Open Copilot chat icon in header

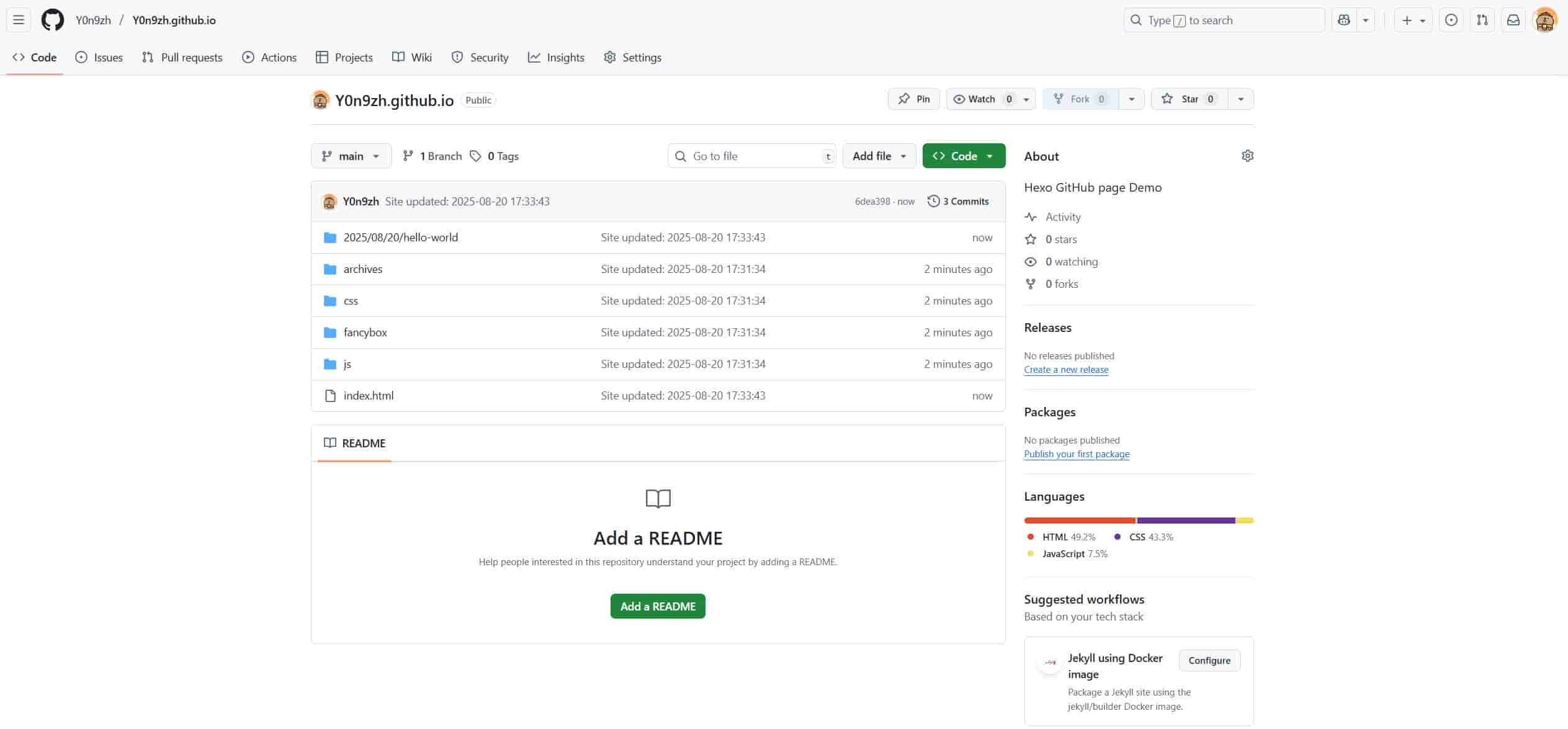click(x=1344, y=20)
